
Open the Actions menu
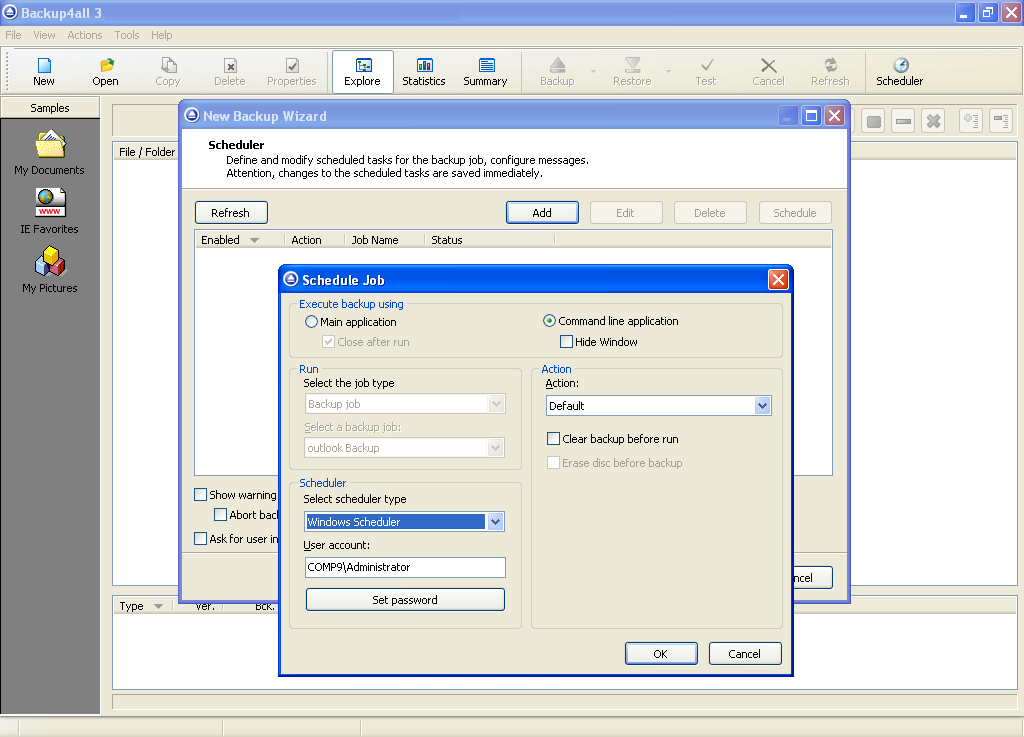click(x=85, y=35)
